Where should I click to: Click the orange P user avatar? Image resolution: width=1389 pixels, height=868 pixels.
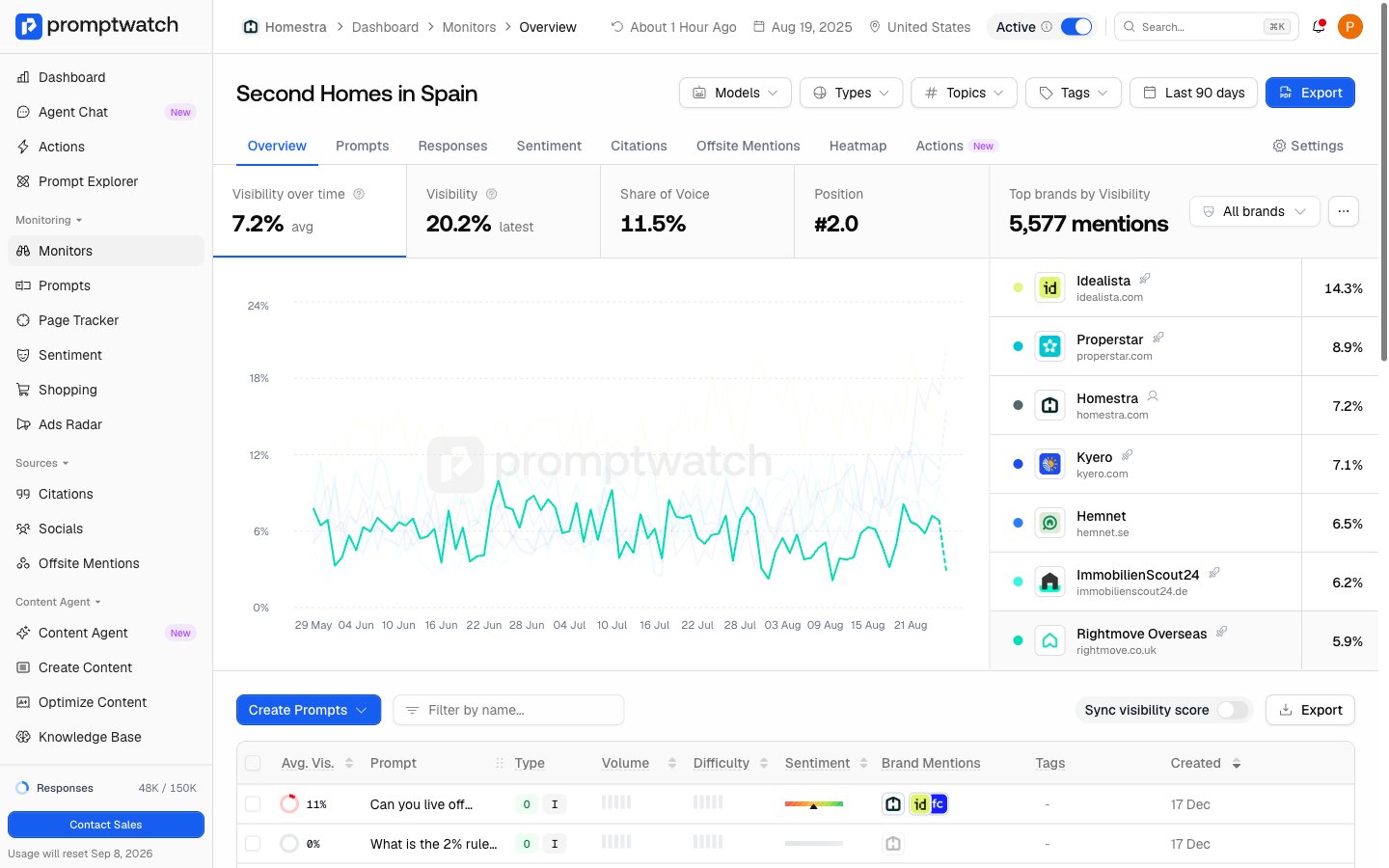[1350, 27]
